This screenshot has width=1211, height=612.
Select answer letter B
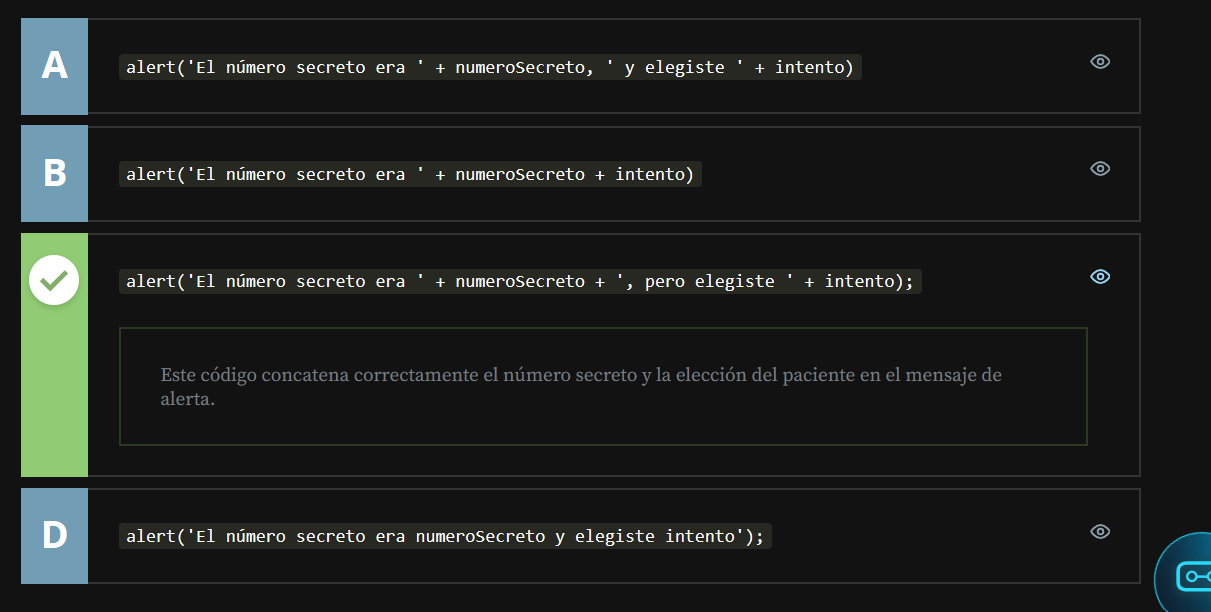coord(54,173)
